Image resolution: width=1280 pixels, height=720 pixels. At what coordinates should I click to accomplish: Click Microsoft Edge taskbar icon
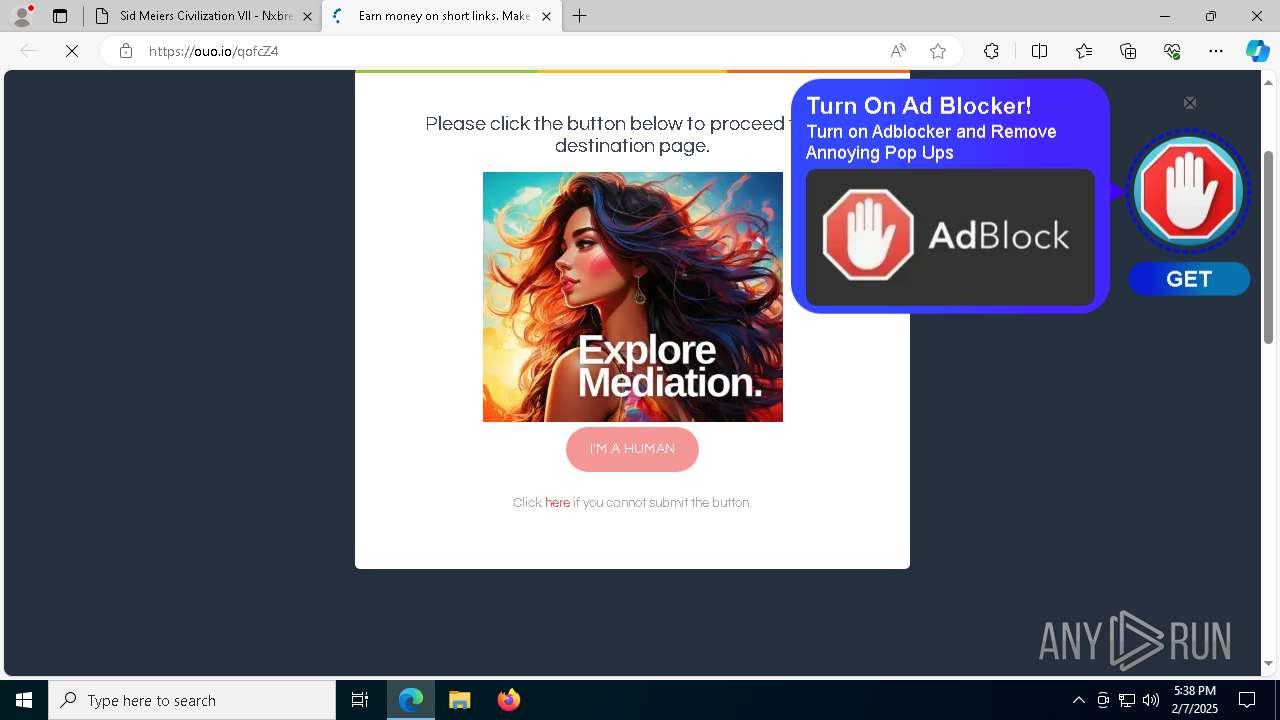tap(411, 700)
